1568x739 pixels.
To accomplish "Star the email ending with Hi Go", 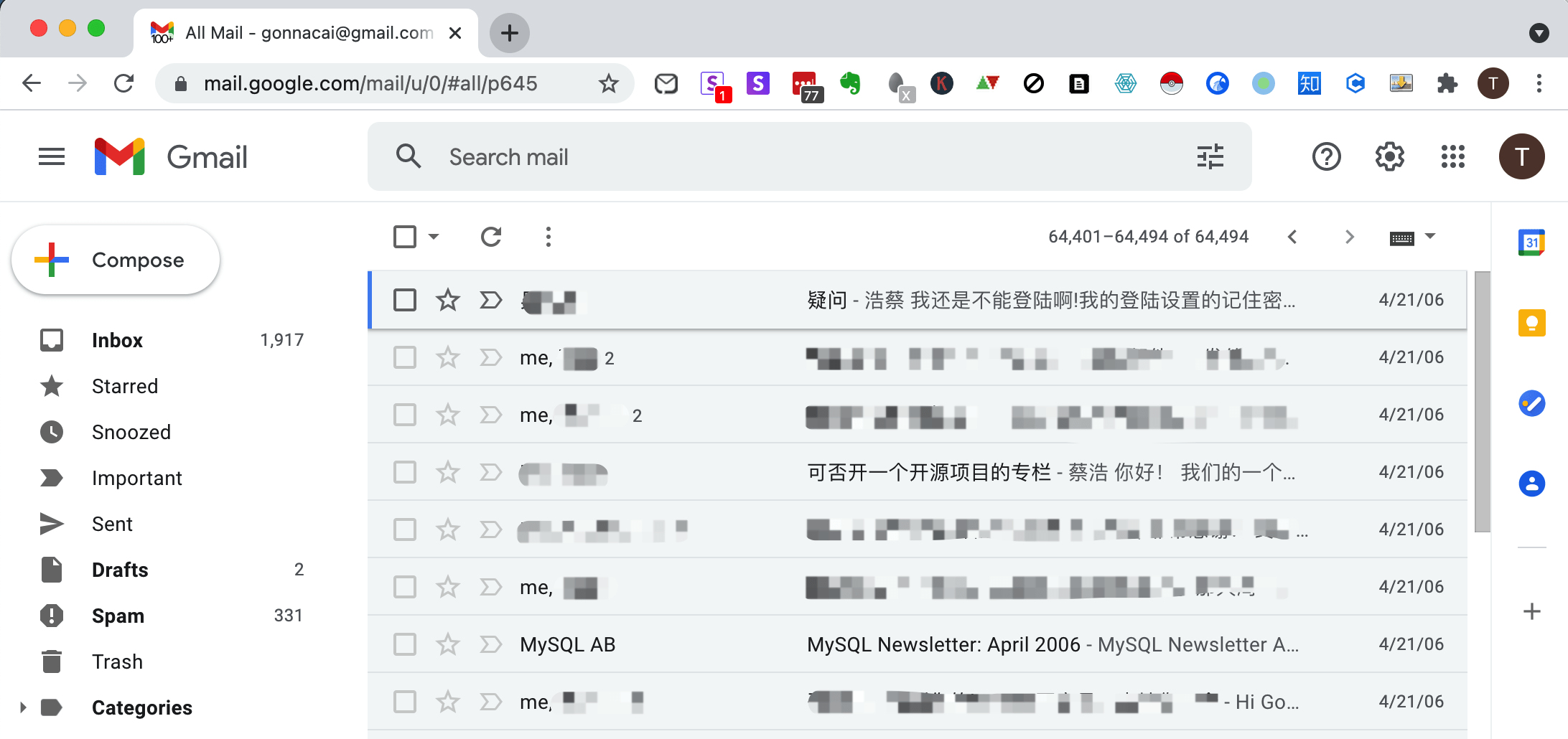I will coord(448,702).
